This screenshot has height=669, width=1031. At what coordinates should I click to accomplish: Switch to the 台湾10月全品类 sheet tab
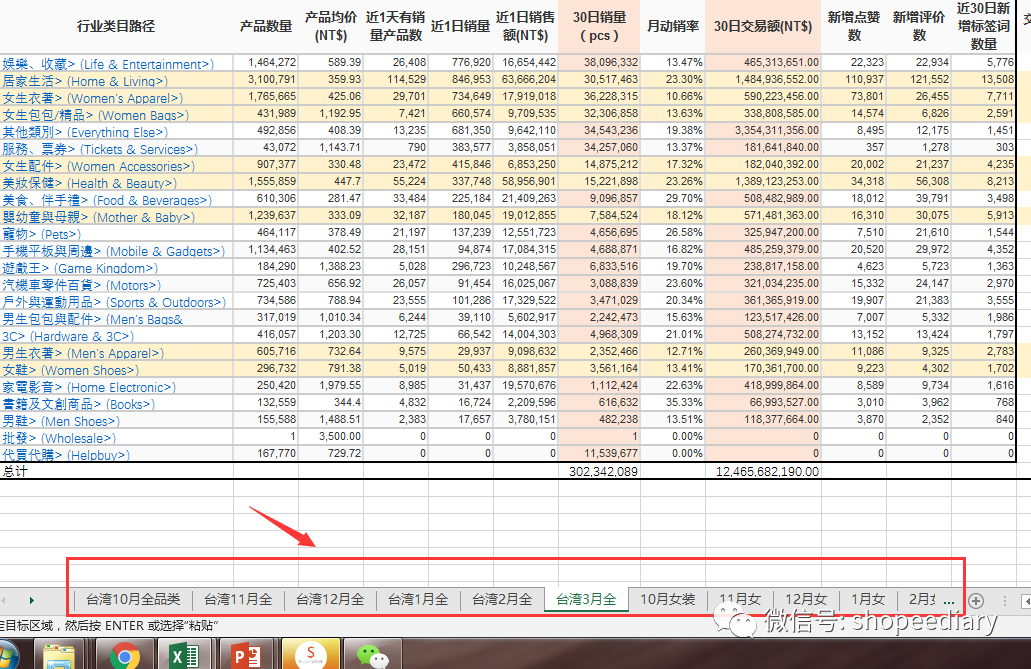tap(133, 599)
